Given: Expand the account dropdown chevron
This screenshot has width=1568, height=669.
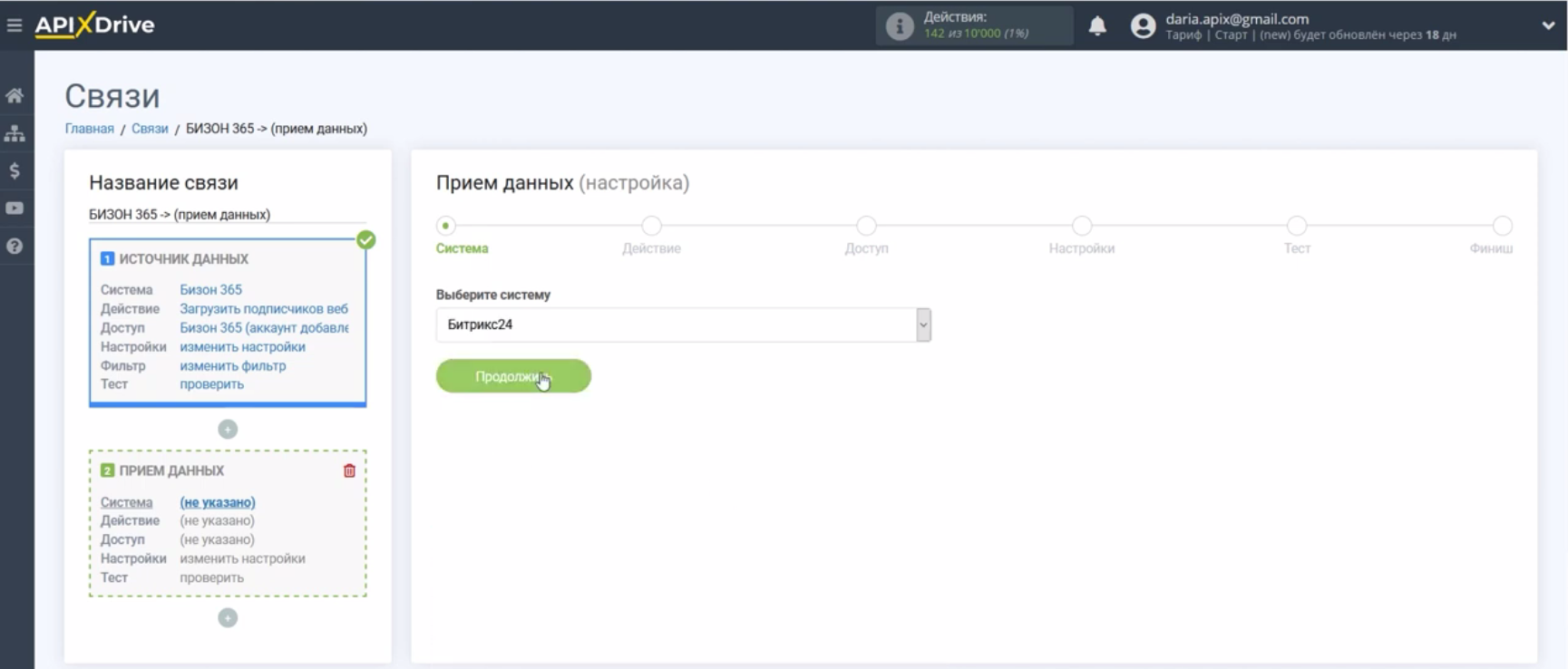Looking at the screenshot, I should 1548,25.
